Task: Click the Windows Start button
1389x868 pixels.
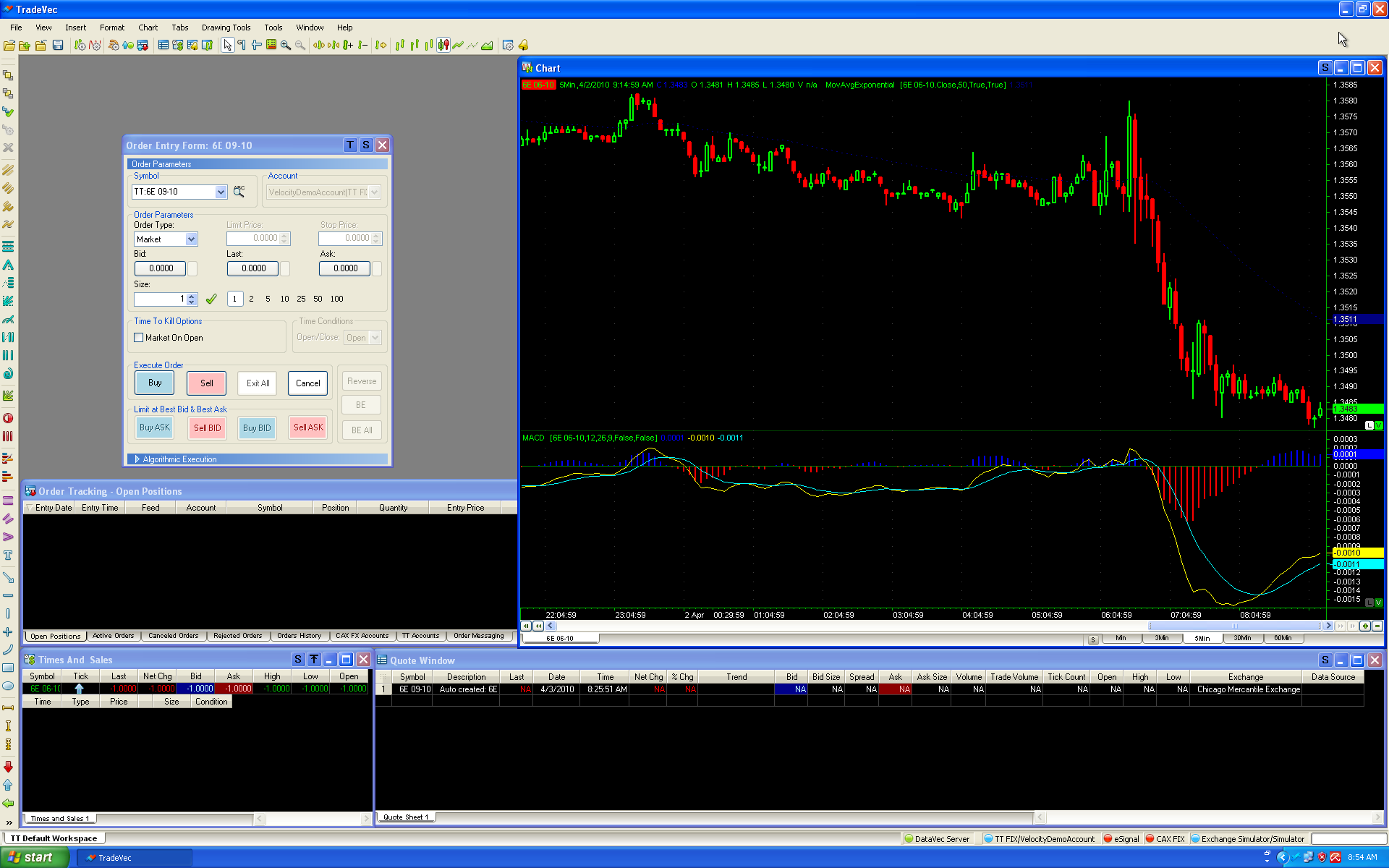Action: coord(34,857)
